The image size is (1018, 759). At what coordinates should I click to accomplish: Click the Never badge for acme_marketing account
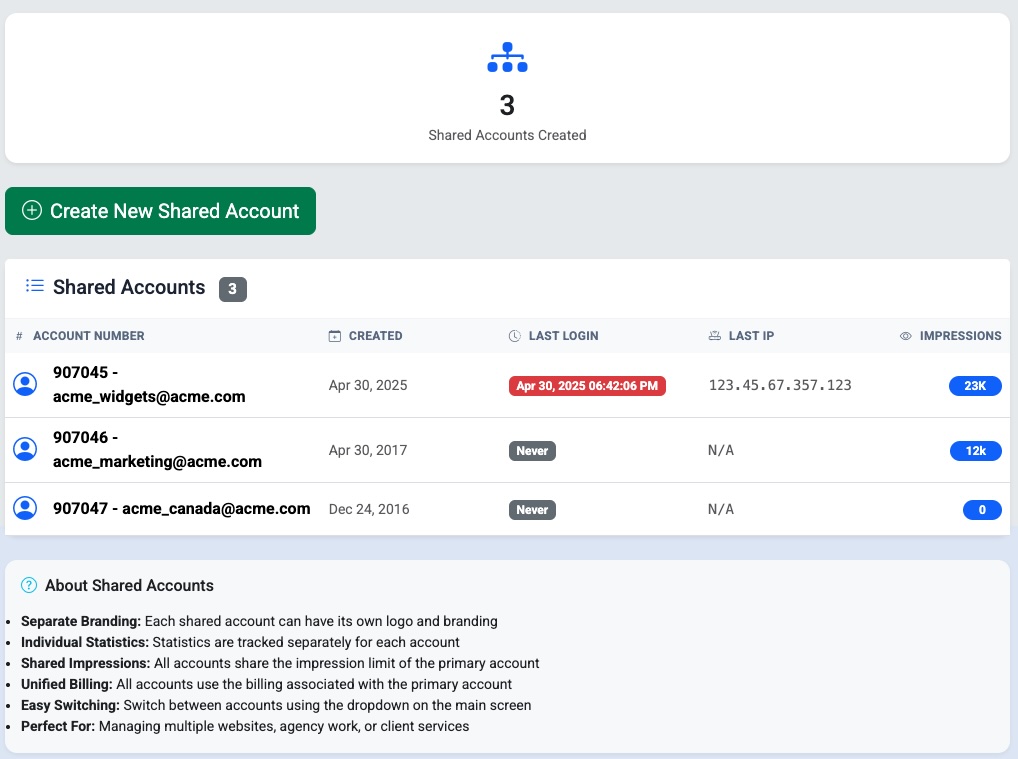tap(532, 450)
